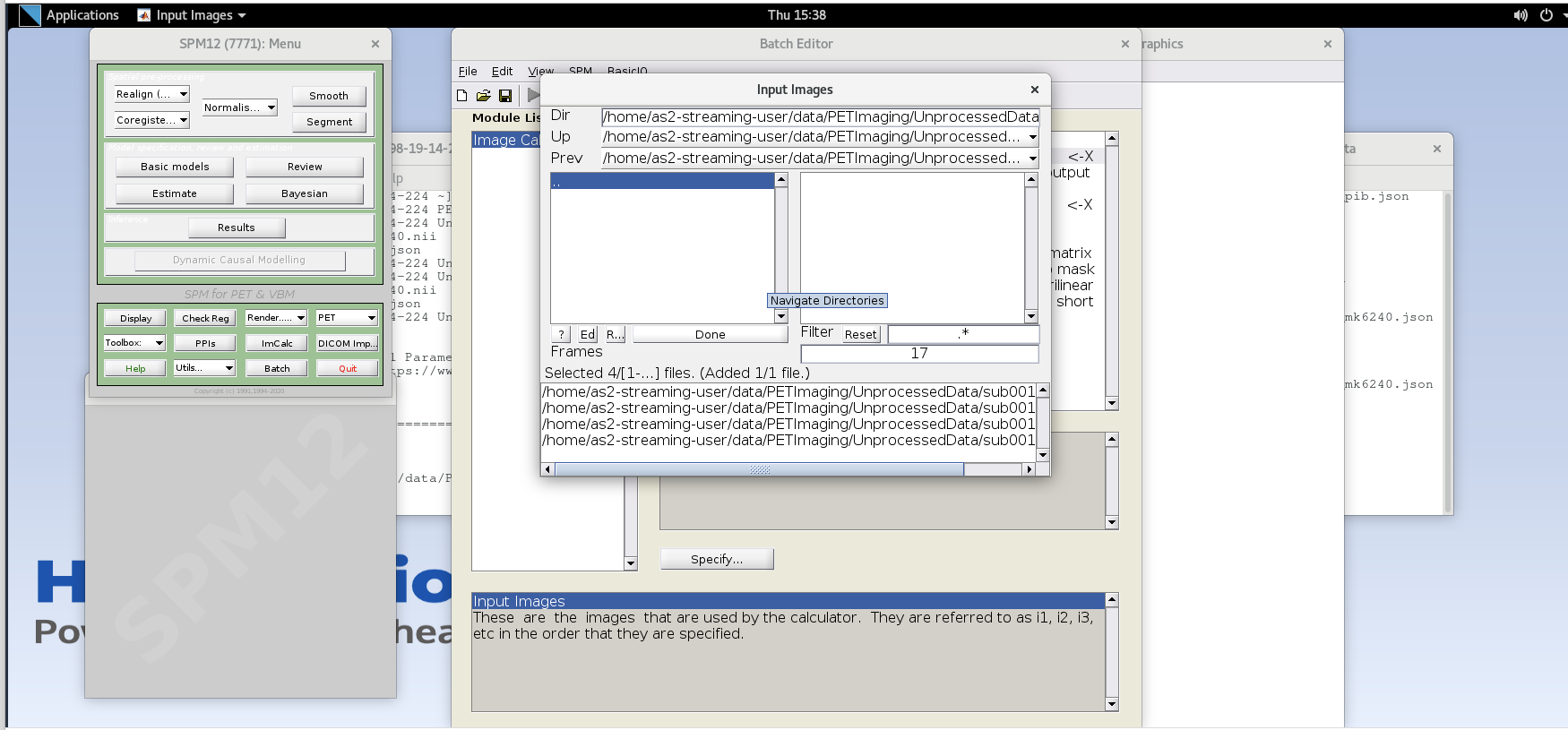Screen dimensions: 1568x730
Task: Click the Review button
Action: click(305, 167)
